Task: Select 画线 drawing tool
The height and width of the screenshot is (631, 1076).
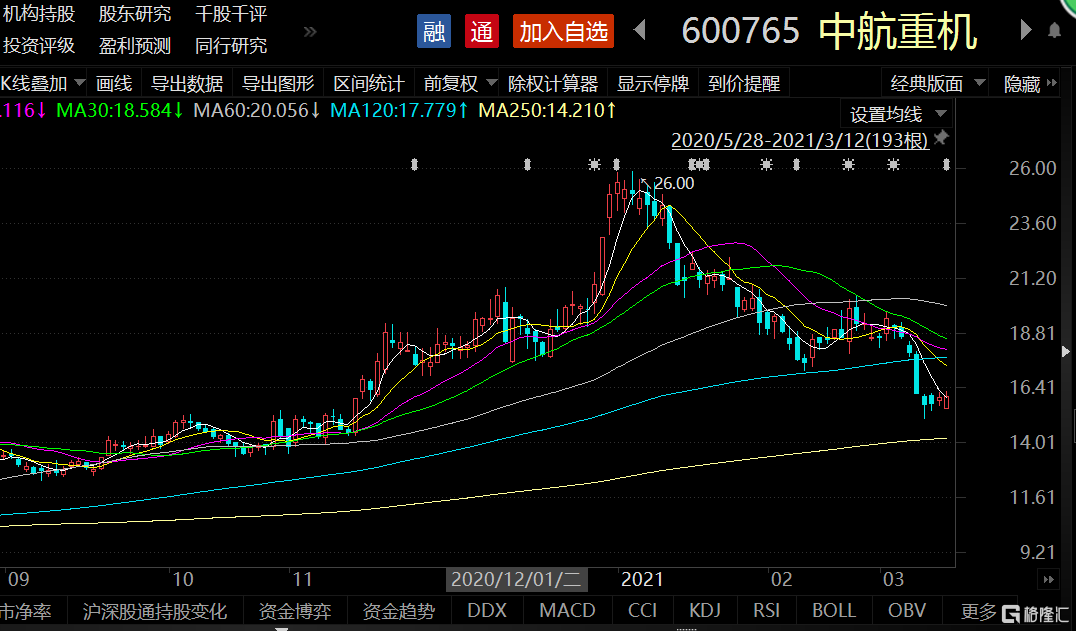Action: pyautogui.click(x=114, y=84)
